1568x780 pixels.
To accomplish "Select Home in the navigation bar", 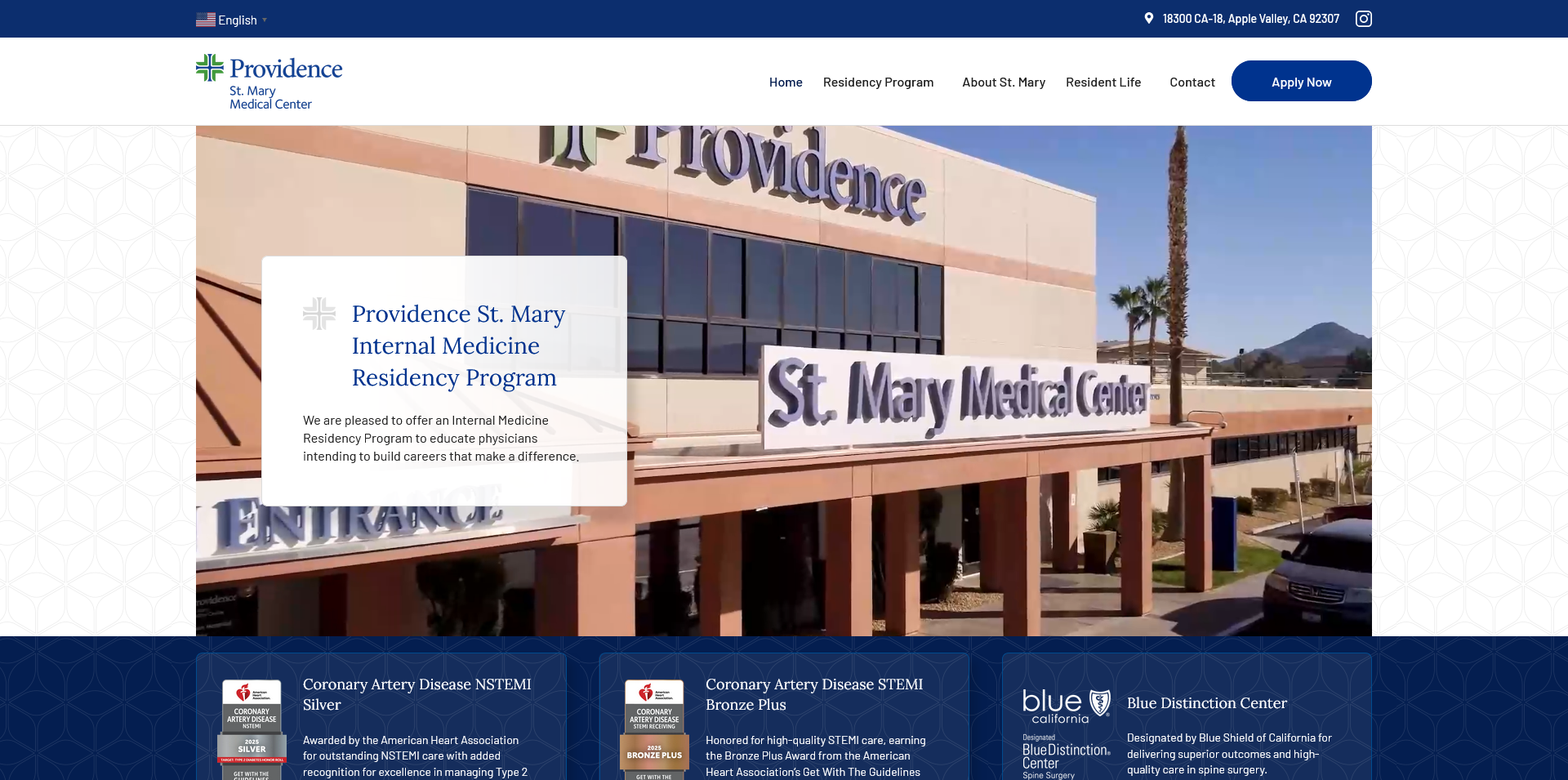I will (x=786, y=82).
